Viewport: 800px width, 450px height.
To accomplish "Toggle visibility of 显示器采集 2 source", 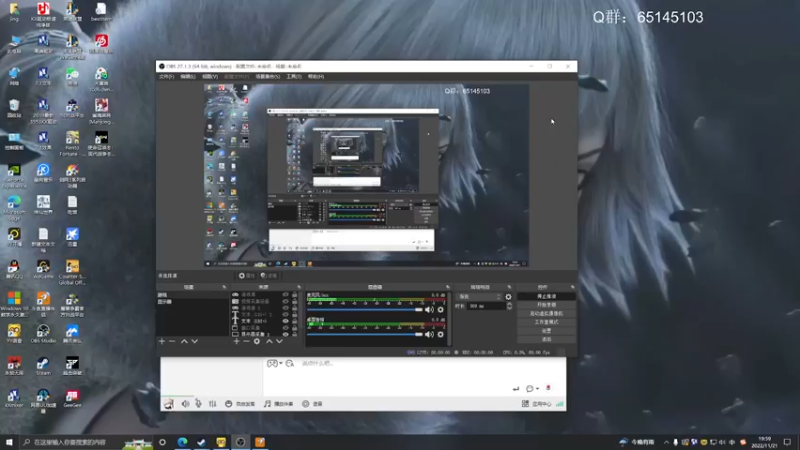I will (x=286, y=335).
